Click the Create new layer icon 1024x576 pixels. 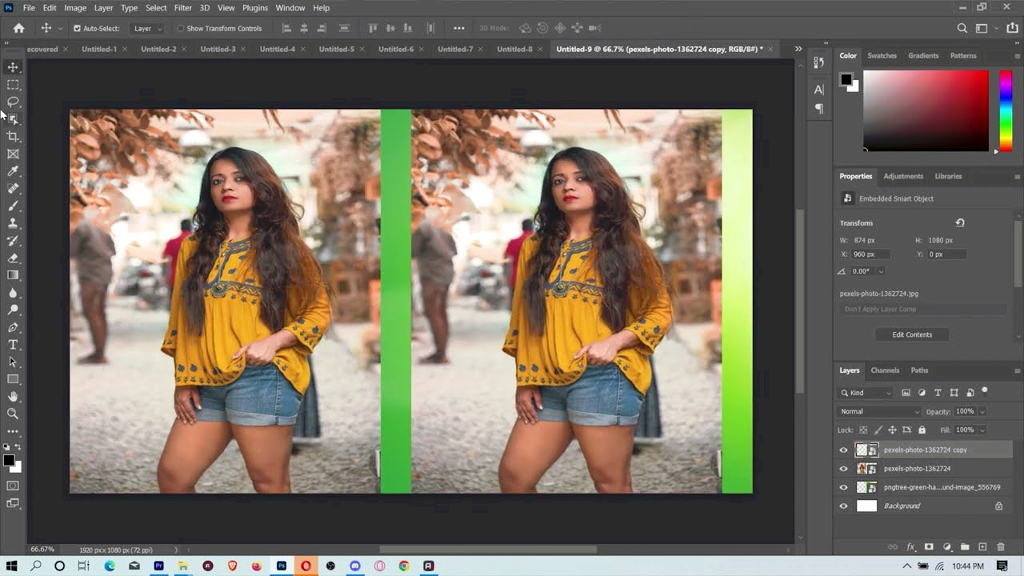(982, 547)
